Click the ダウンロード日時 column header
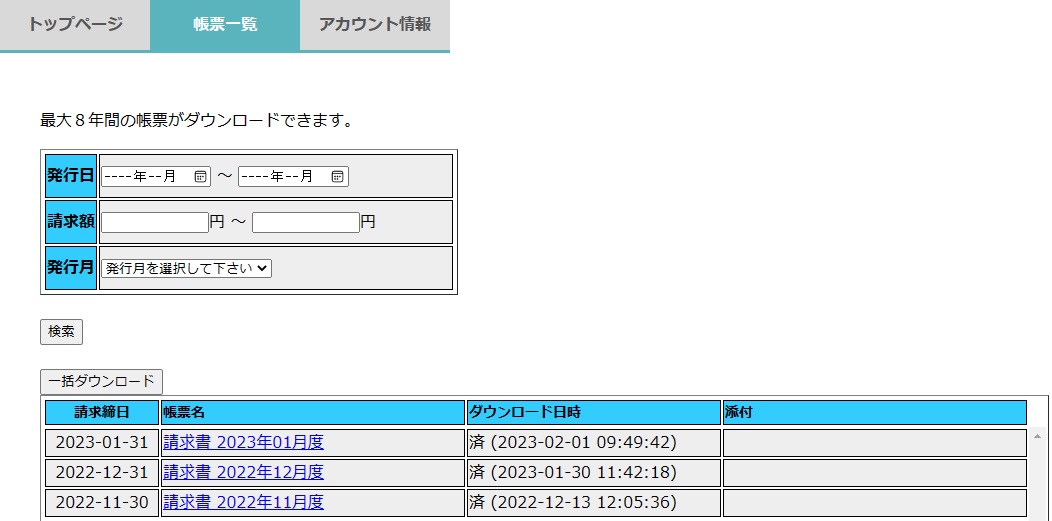This screenshot has height=521, width=1052. tap(594, 412)
